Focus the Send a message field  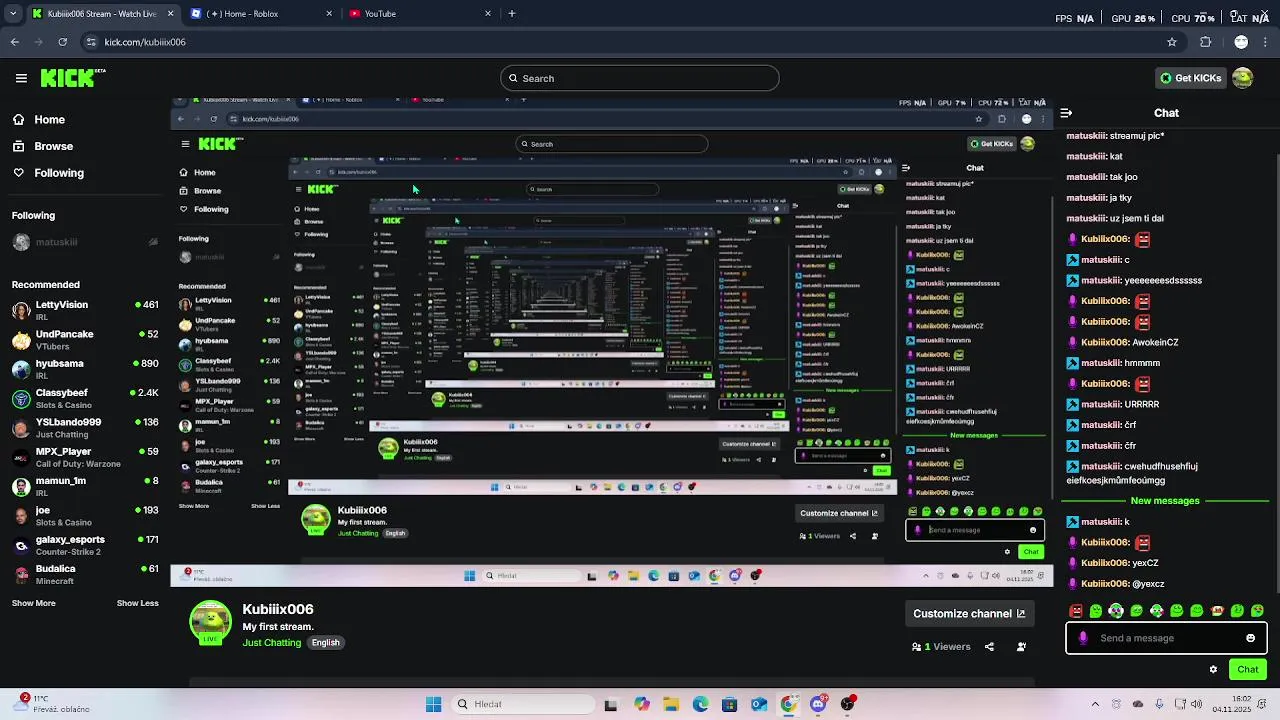click(1166, 638)
